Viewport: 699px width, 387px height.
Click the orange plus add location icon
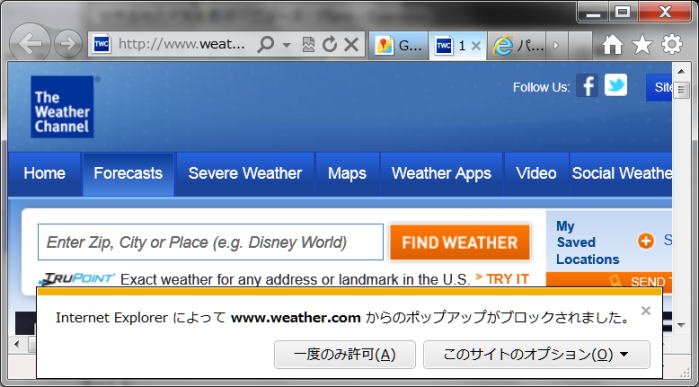(646, 241)
